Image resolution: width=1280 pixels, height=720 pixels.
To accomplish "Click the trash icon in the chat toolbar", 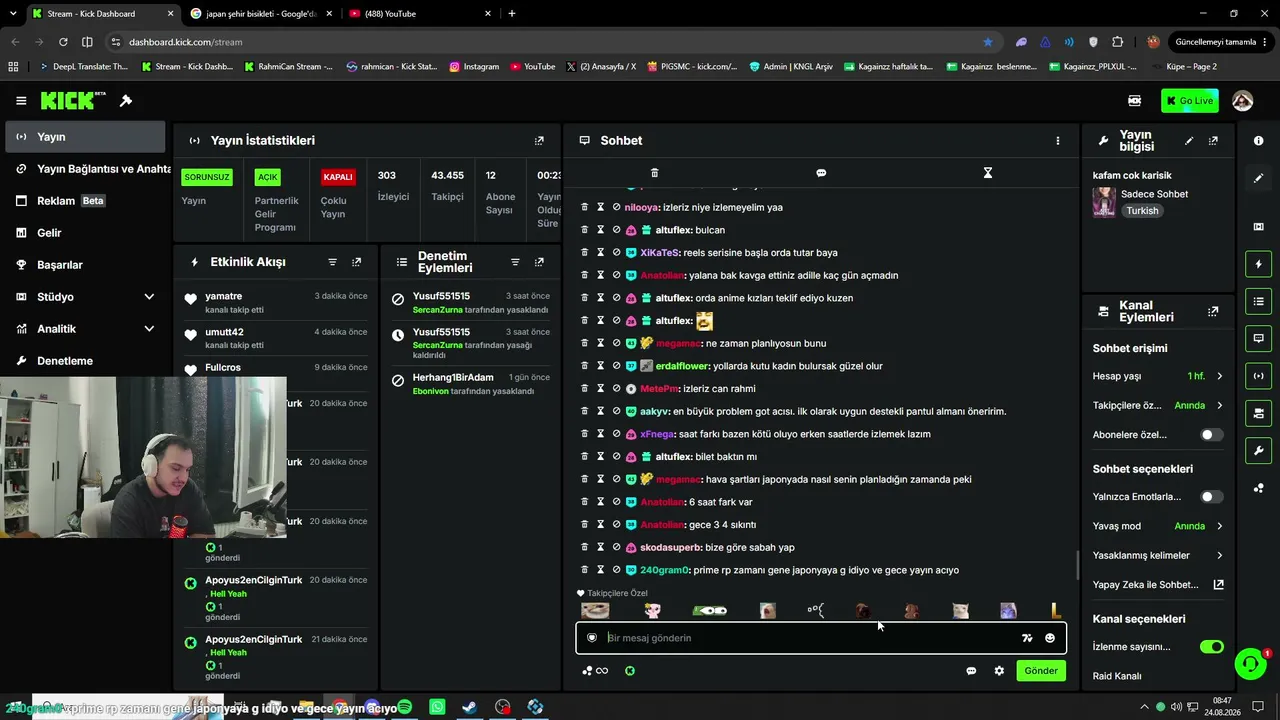I will pos(655,173).
